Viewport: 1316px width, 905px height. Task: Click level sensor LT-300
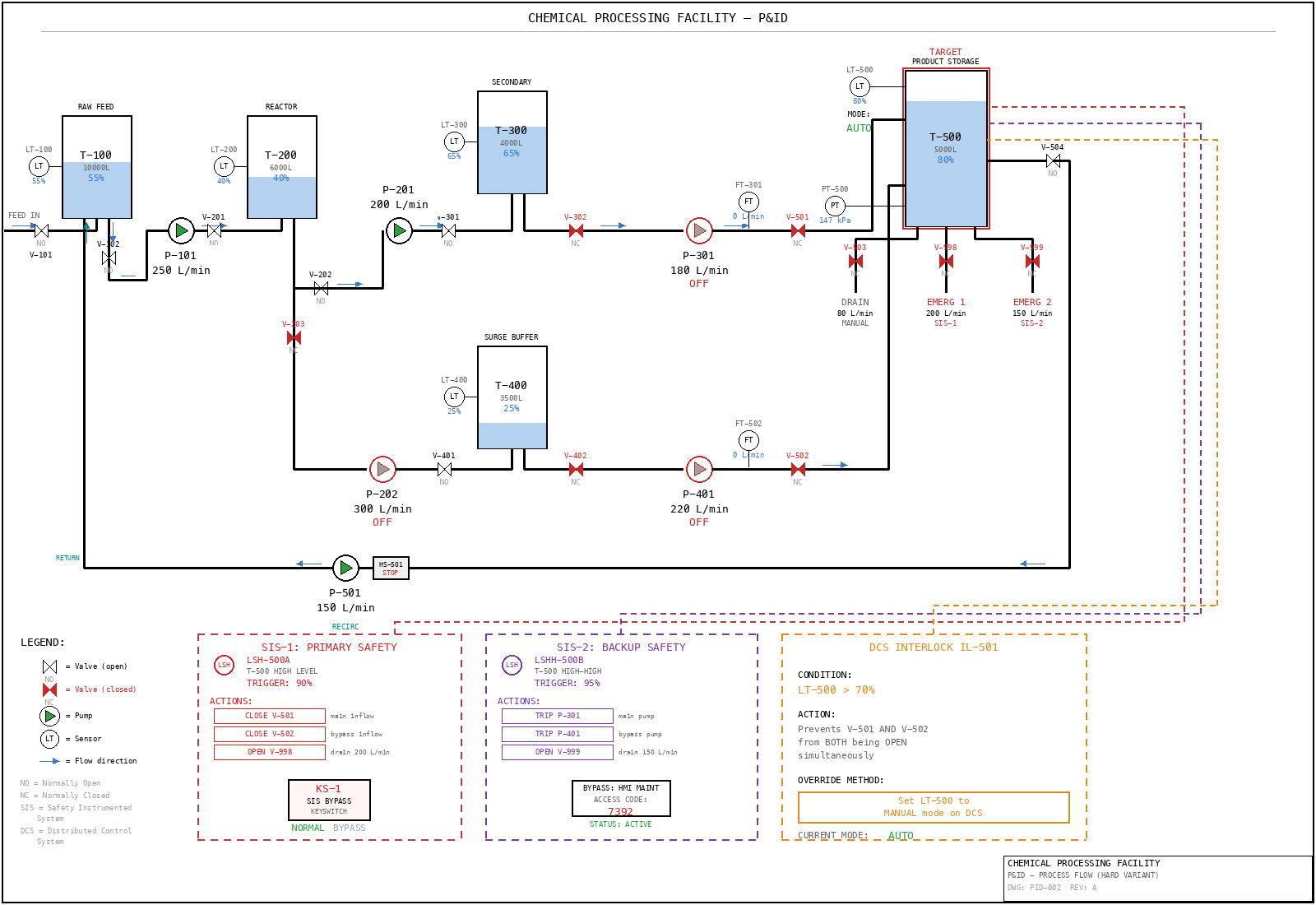point(454,142)
